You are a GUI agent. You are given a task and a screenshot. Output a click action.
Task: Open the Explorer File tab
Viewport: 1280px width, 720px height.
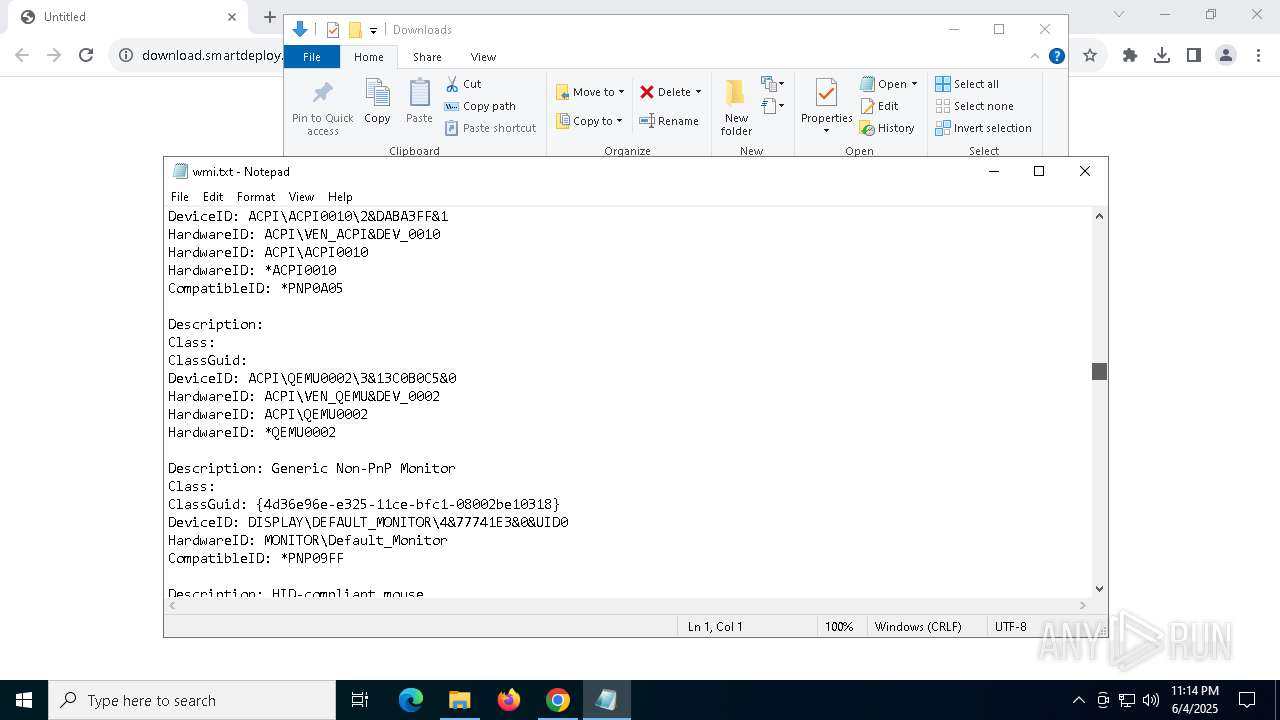[x=312, y=57]
